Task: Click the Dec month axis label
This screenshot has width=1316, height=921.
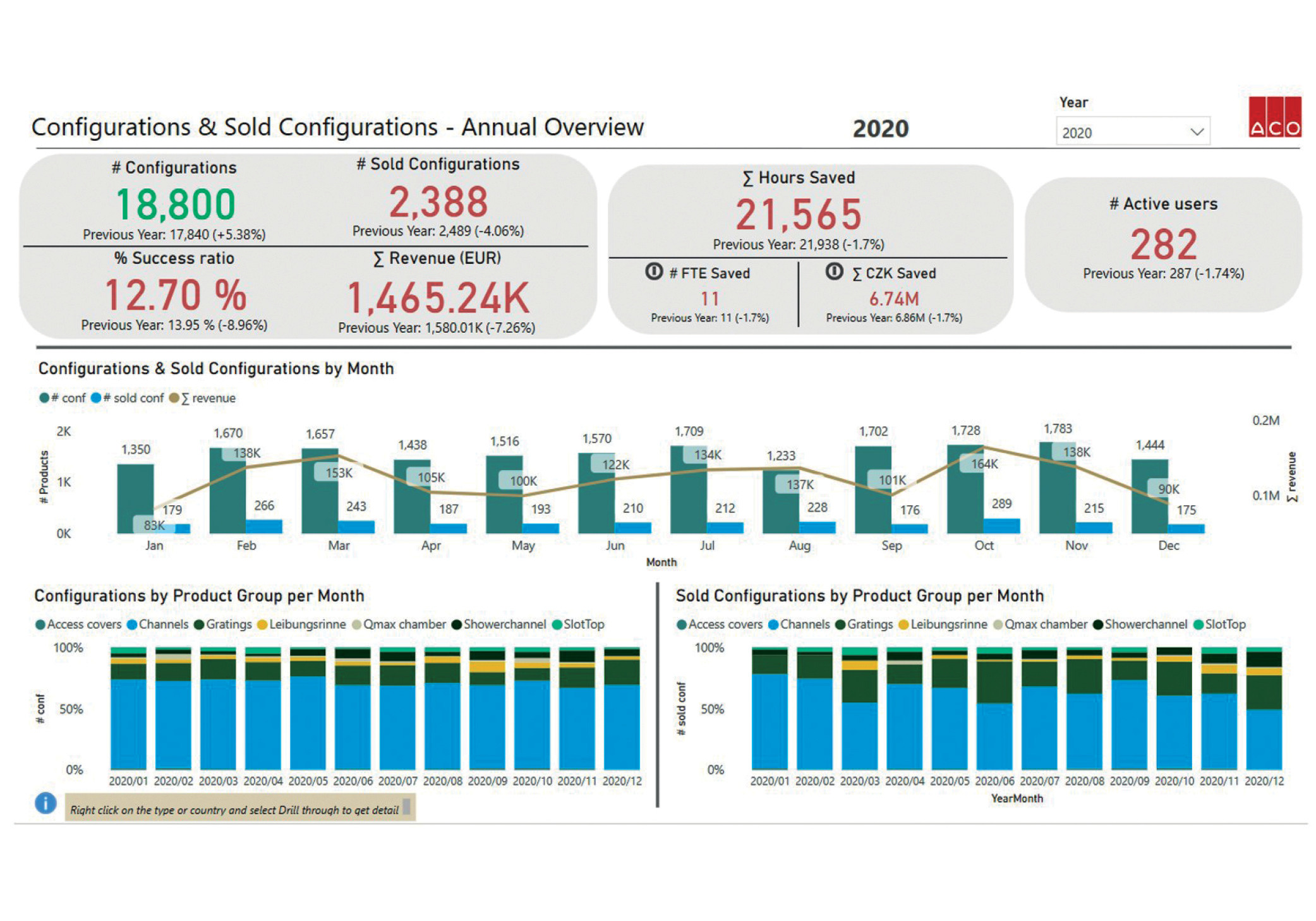Action: [x=1168, y=545]
